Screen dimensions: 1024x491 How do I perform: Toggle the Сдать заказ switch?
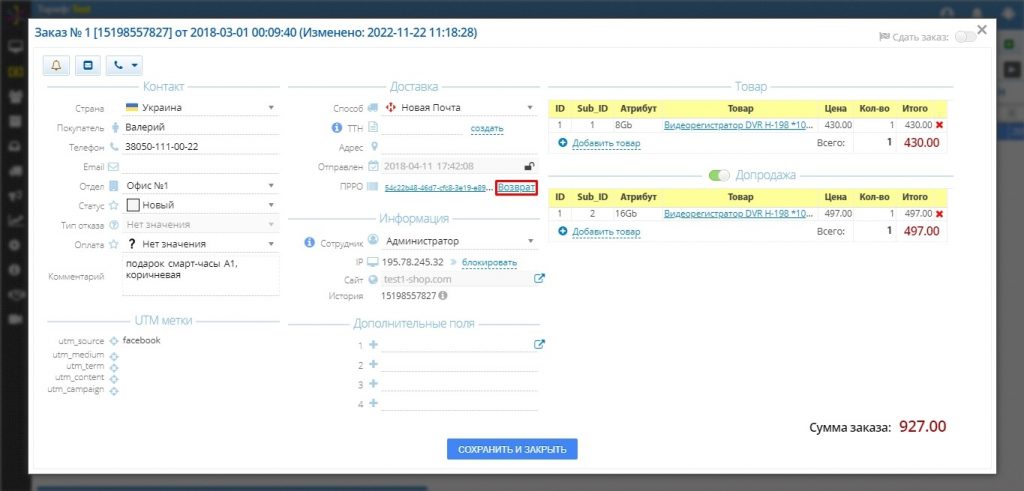965,36
